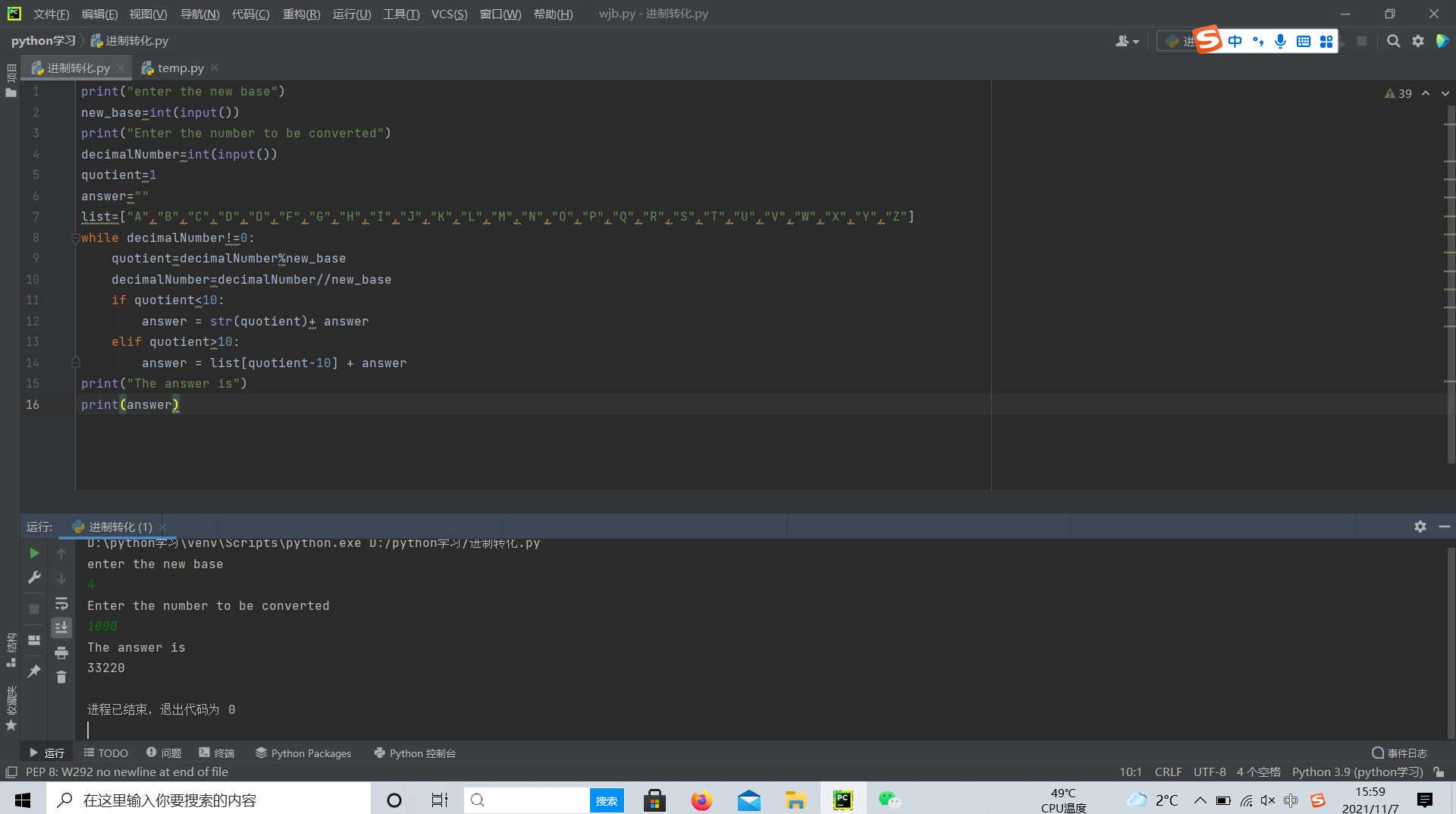Open the Python Packages tool window
Image resolution: width=1456 pixels, height=814 pixels.
pos(303,753)
